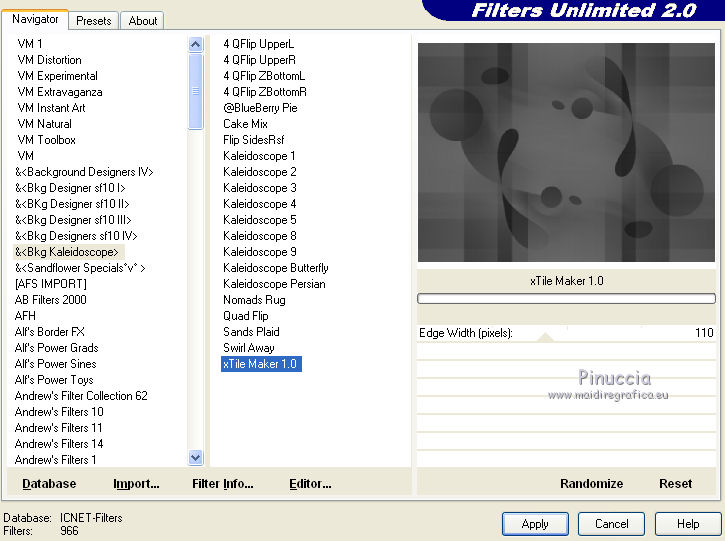
Task: Choose the Kaleidoscope Persian filter
Action: 274,284
